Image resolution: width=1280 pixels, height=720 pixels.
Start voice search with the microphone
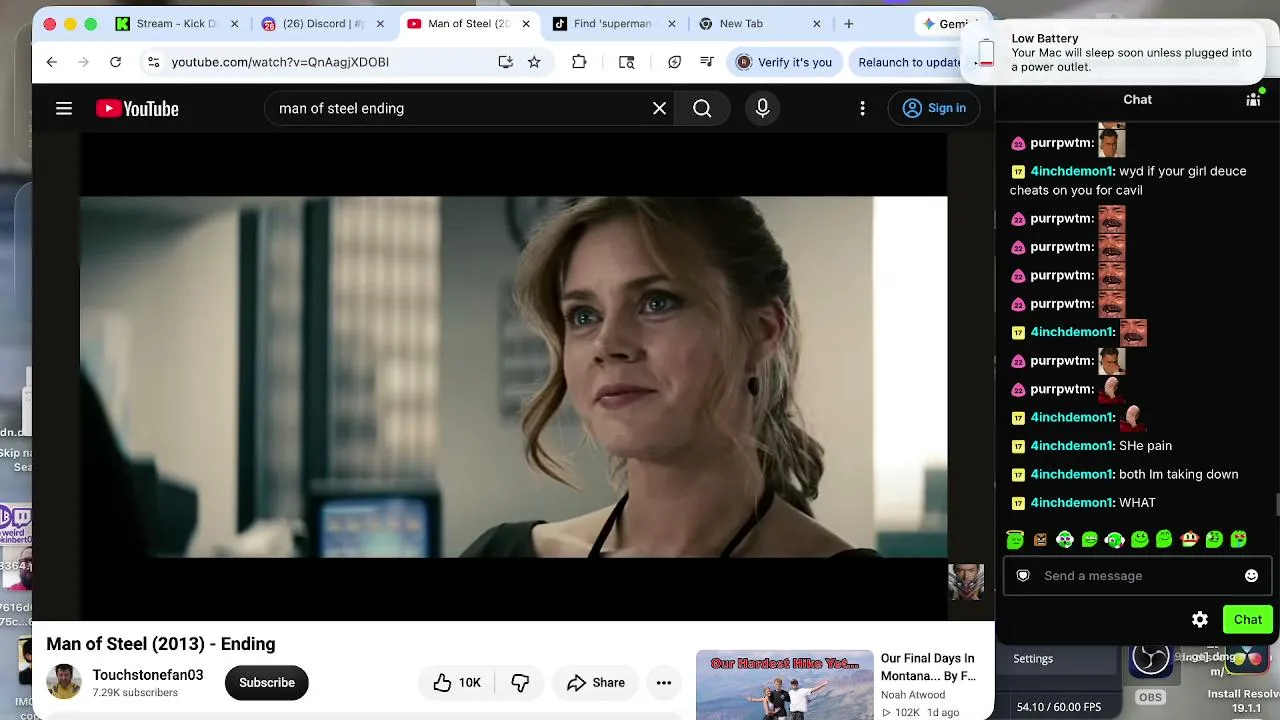pos(763,108)
